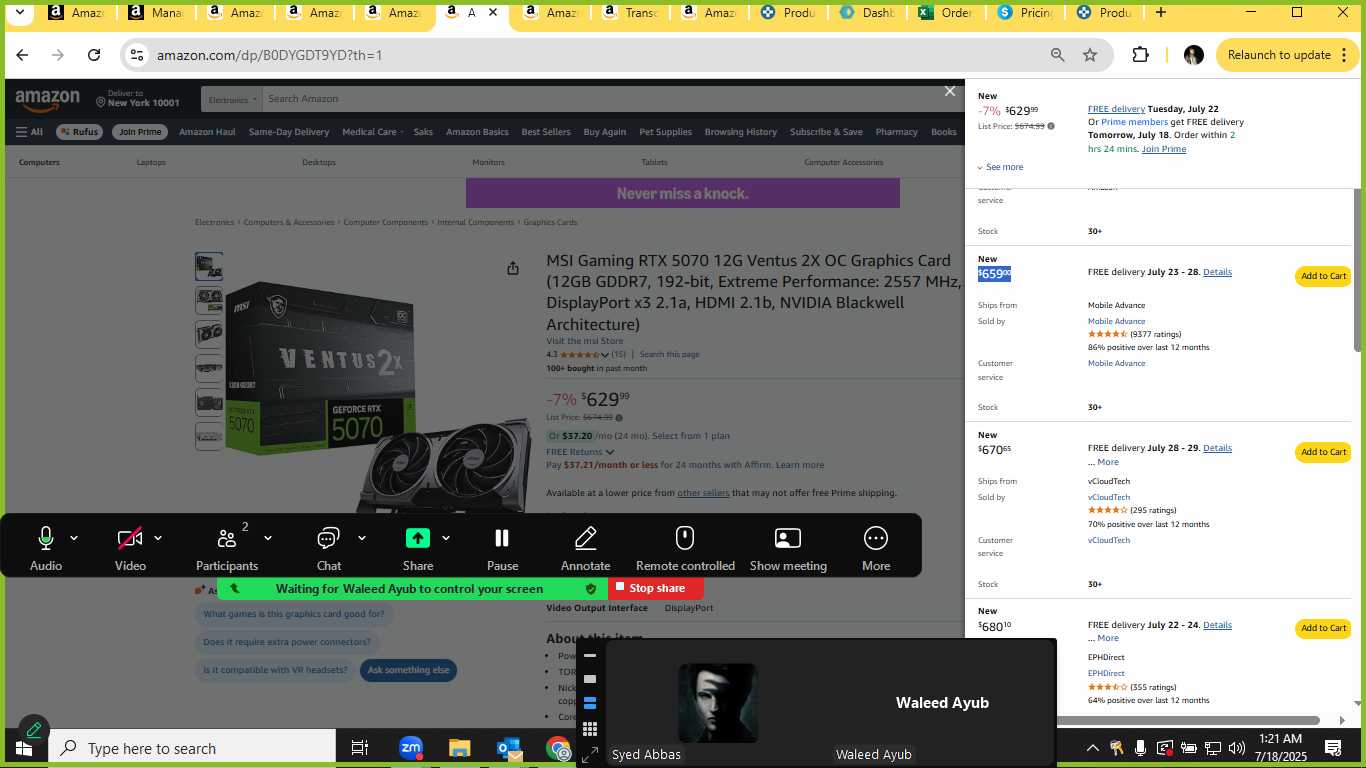
Task: Click the green Zoom Share icon
Action: (418, 538)
